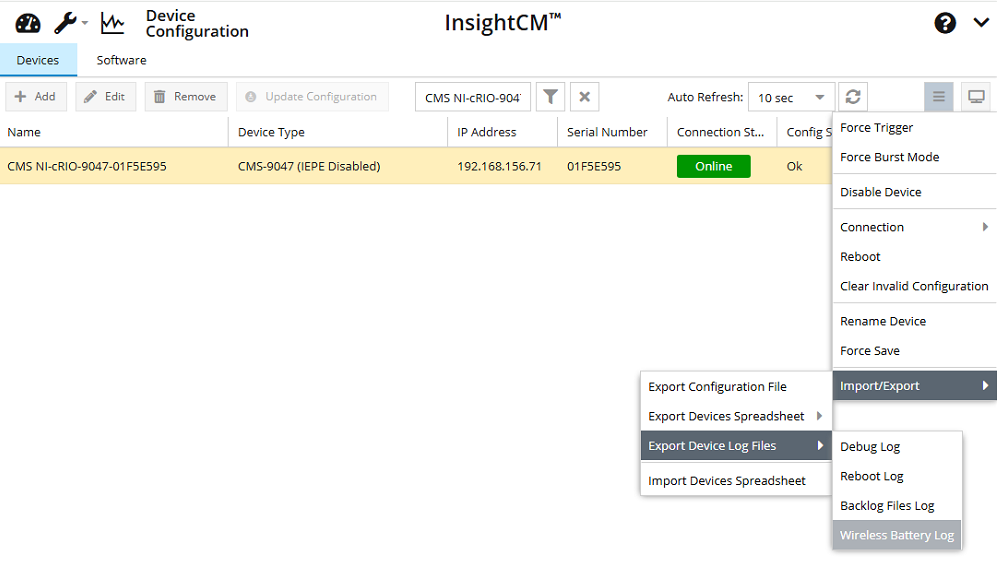Click the monitor display icon

pos(976,97)
